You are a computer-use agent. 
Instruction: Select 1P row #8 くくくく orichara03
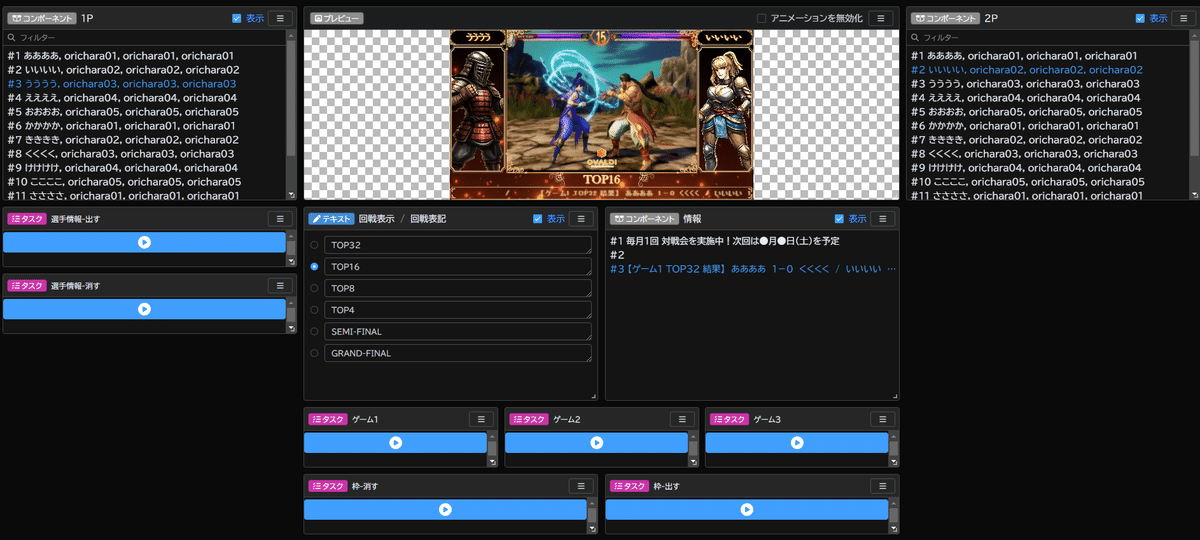click(145, 154)
